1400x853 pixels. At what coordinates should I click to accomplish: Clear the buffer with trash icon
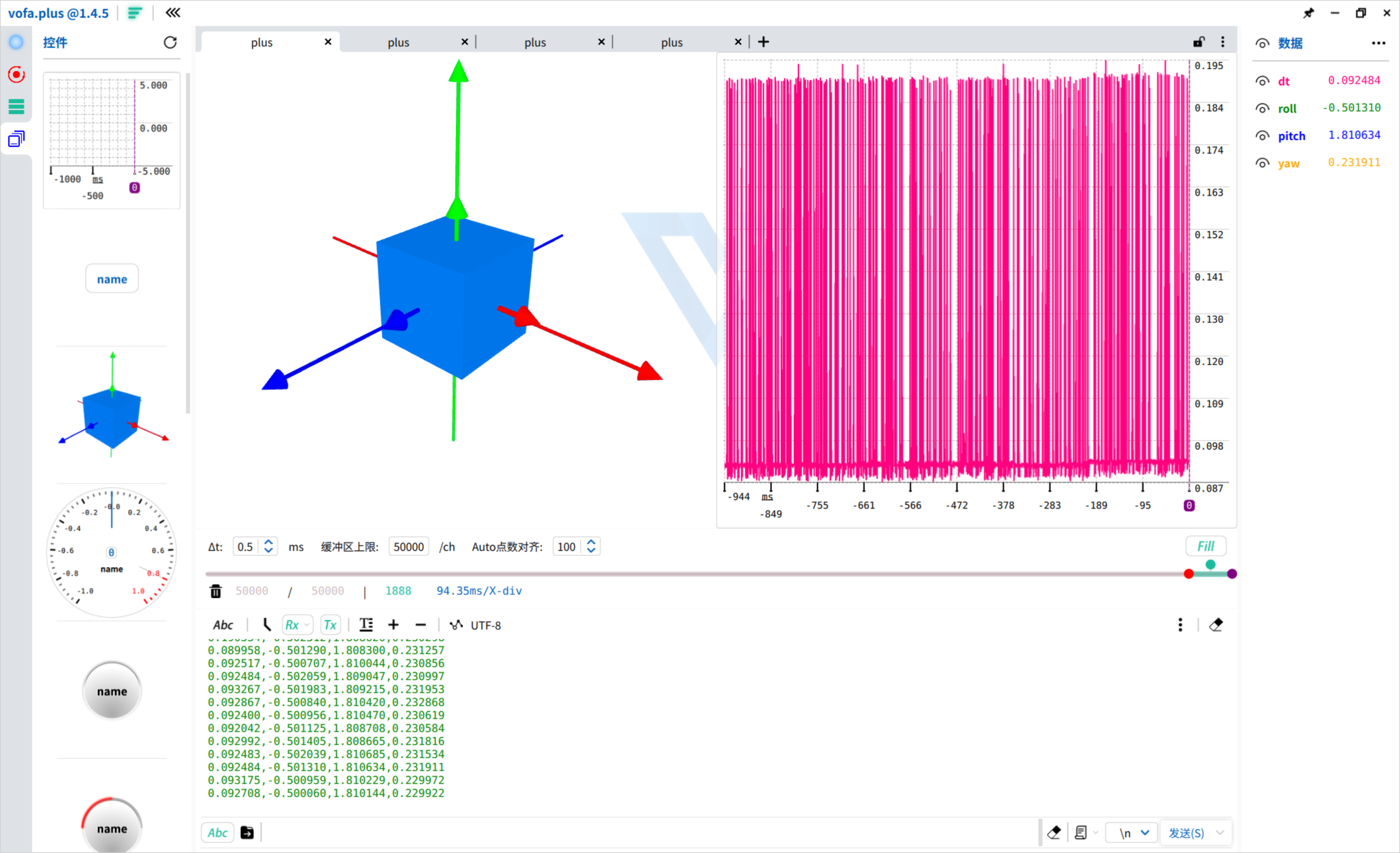point(216,591)
